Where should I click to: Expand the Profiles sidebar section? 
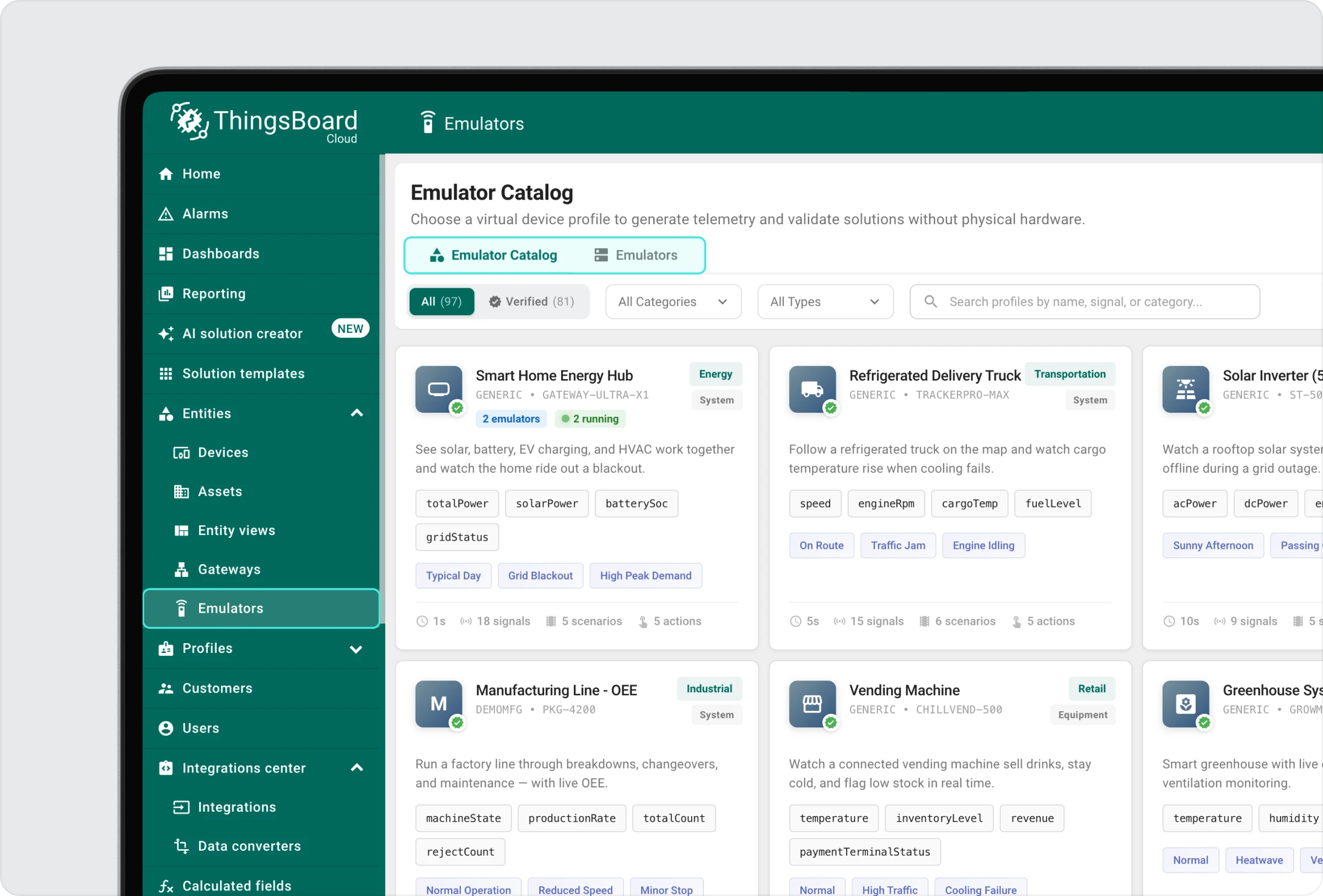point(356,649)
